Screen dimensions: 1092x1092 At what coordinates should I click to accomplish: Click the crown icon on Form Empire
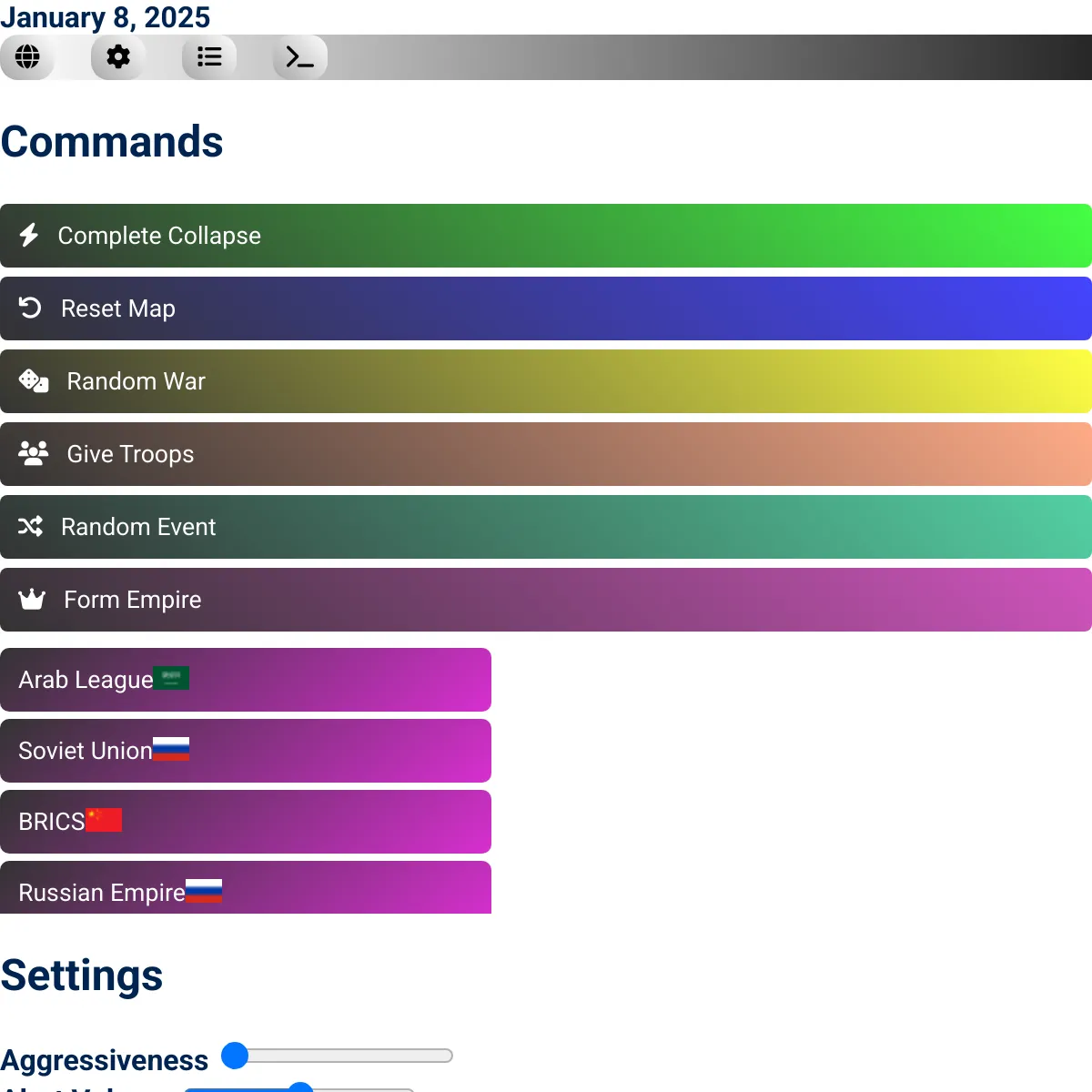tap(32, 599)
